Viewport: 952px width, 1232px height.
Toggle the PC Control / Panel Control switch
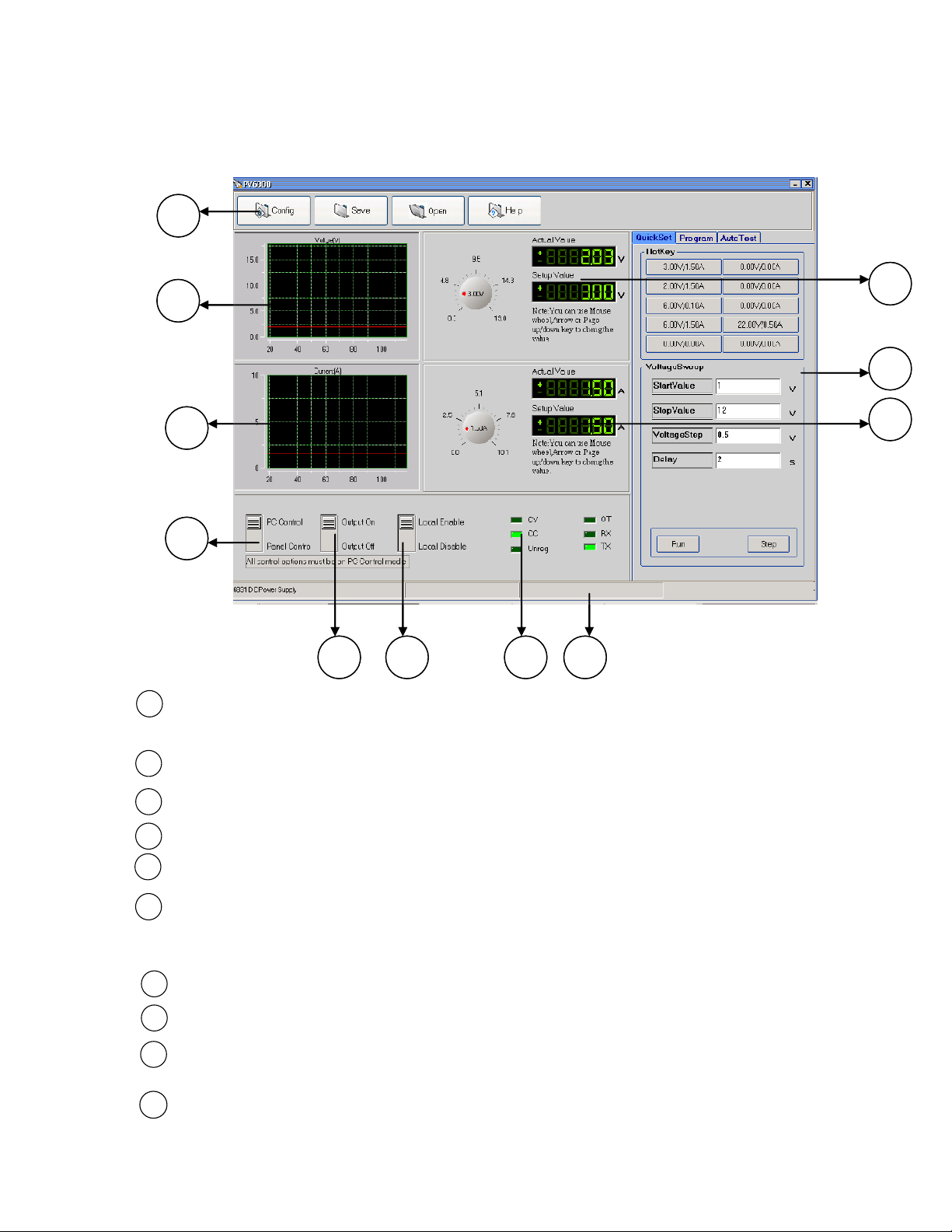click(253, 533)
